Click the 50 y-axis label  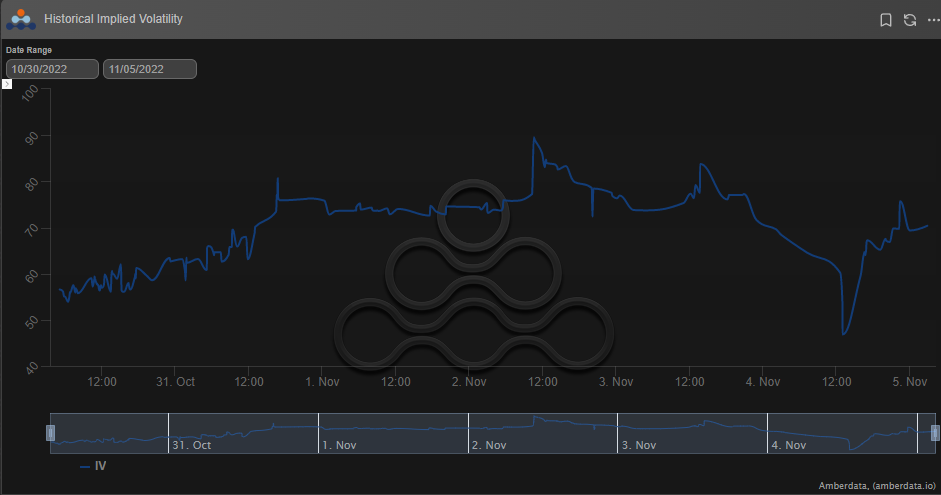[32, 322]
